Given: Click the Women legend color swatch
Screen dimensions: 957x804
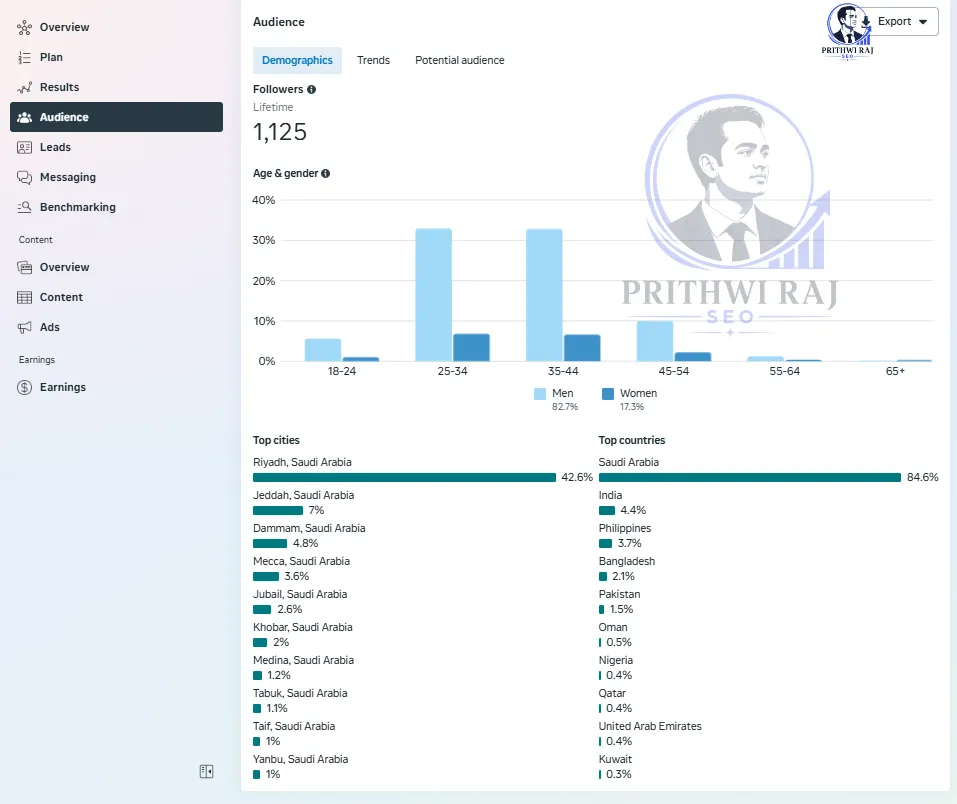Looking at the screenshot, I should pos(608,394).
